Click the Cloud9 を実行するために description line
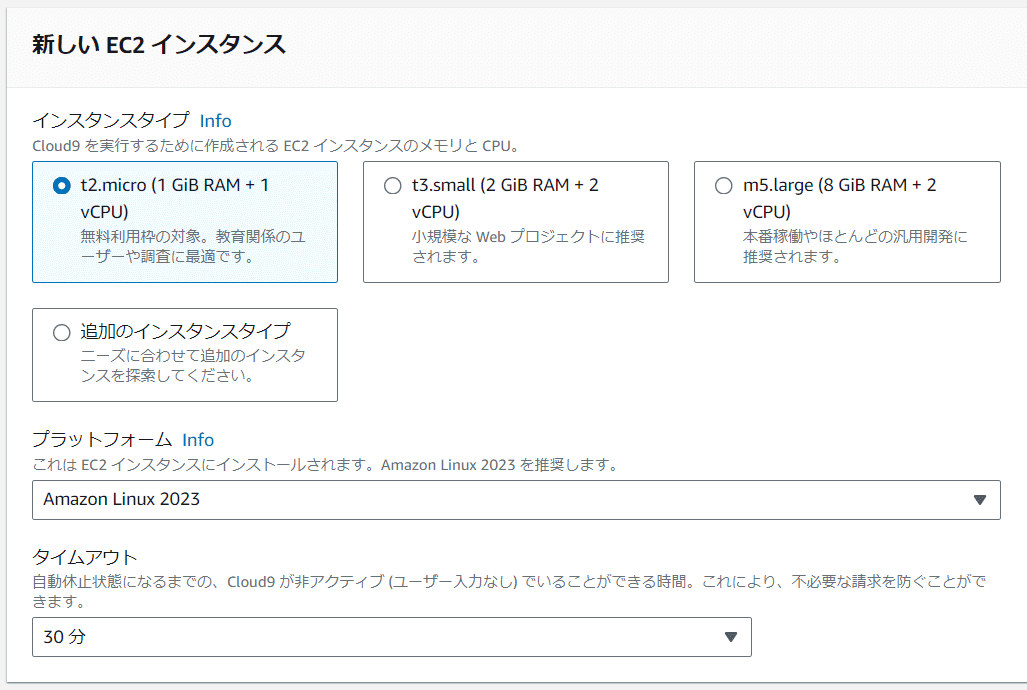This screenshot has height=690, width=1027. click(276, 145)
